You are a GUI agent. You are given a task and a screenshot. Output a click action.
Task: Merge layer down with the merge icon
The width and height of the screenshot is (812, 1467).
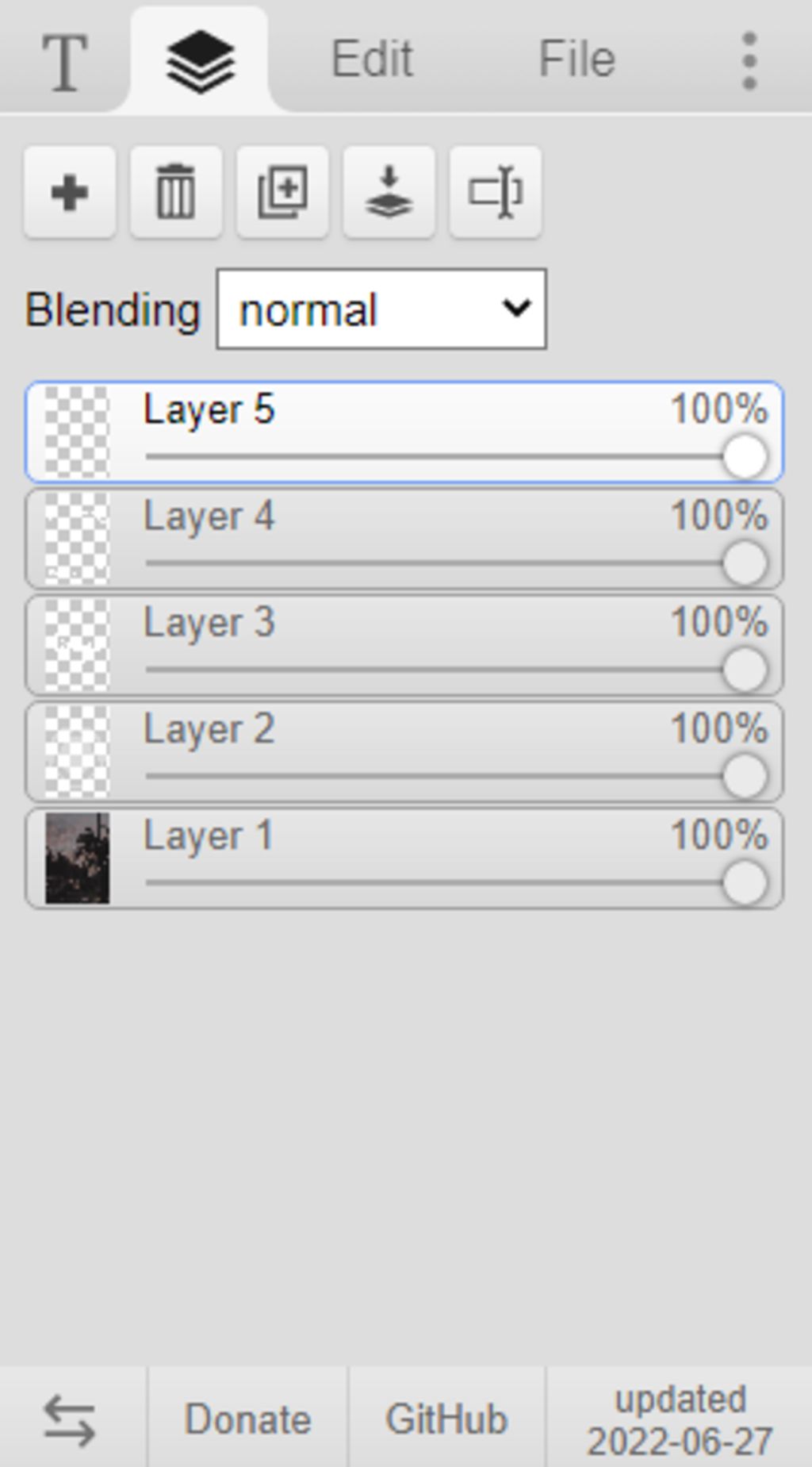(389, 192)
